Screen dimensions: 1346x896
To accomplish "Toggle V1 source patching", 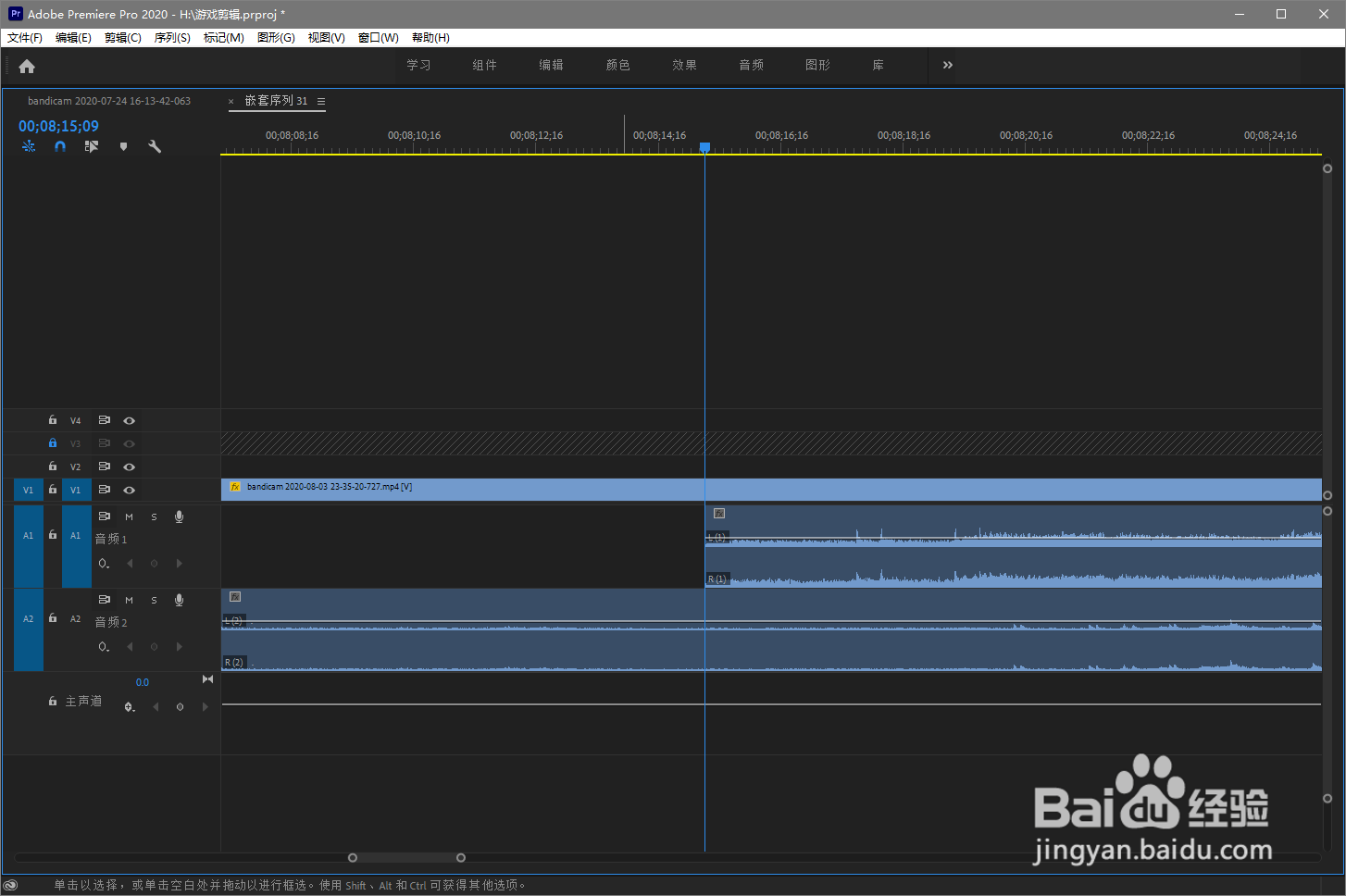I will 28,490.
